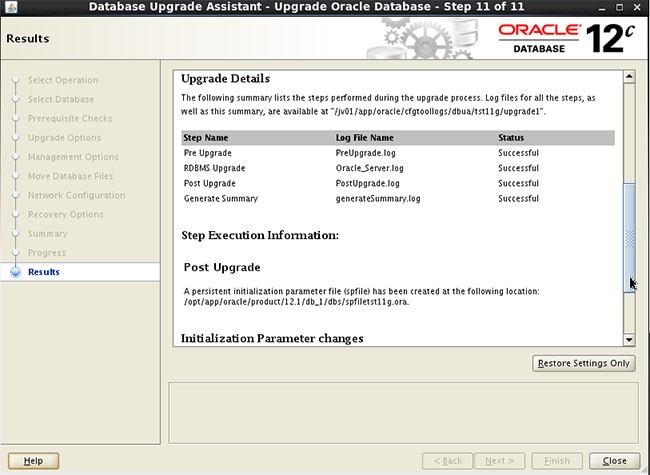This screenshot has height=475, width=650.
Task: Select the Select Database step
Action: 61,99
